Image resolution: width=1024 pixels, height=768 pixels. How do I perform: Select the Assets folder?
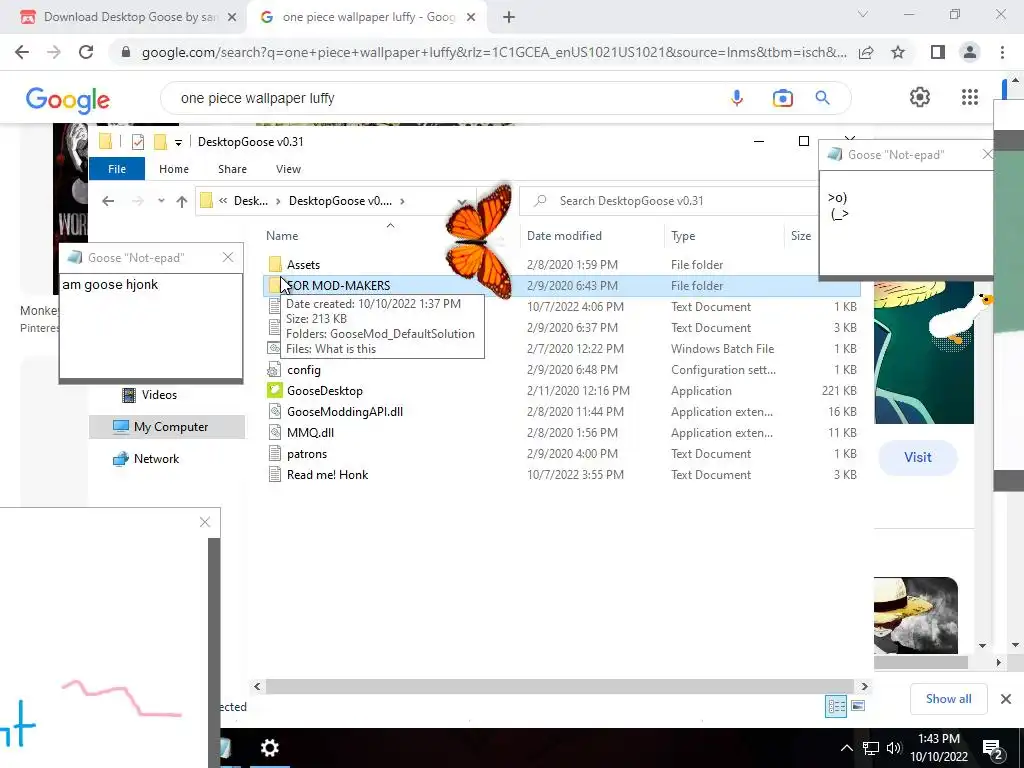303,264
